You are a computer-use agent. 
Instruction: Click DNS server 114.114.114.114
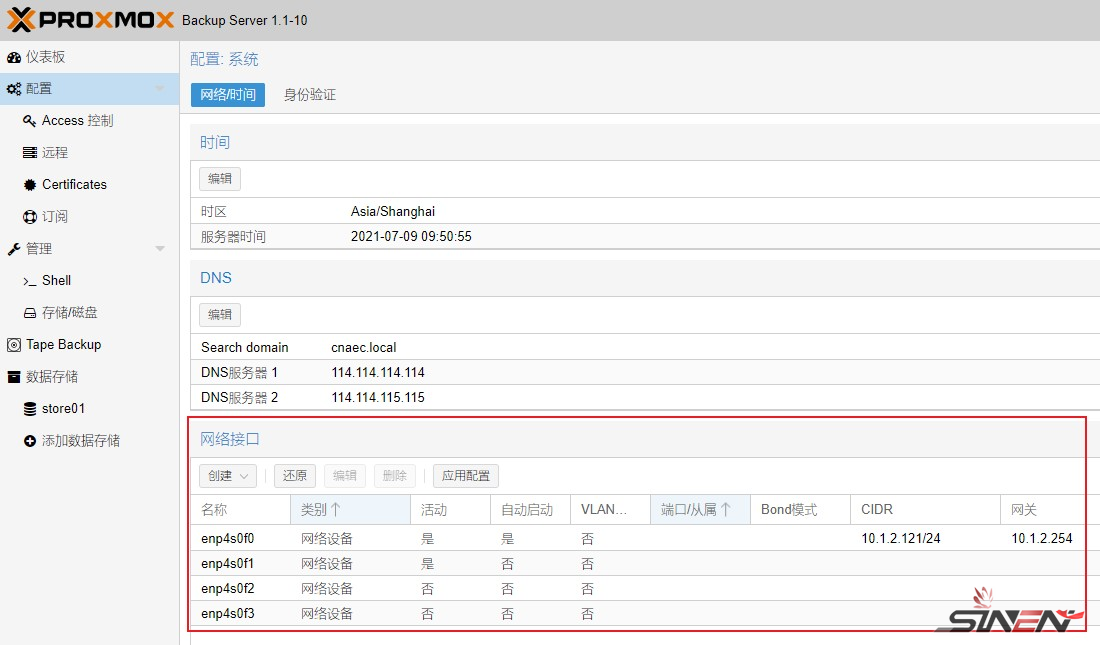coord(377,372)
